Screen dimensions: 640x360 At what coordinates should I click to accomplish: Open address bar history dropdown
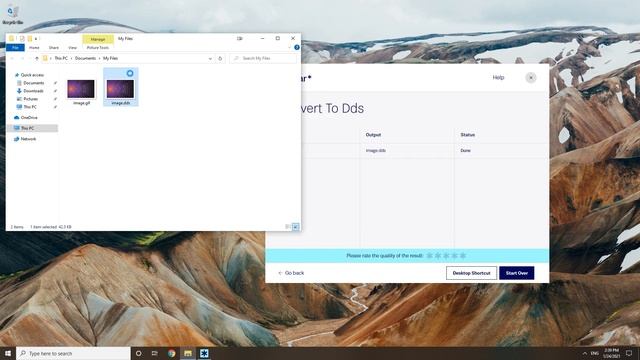(x=210, y=58)
